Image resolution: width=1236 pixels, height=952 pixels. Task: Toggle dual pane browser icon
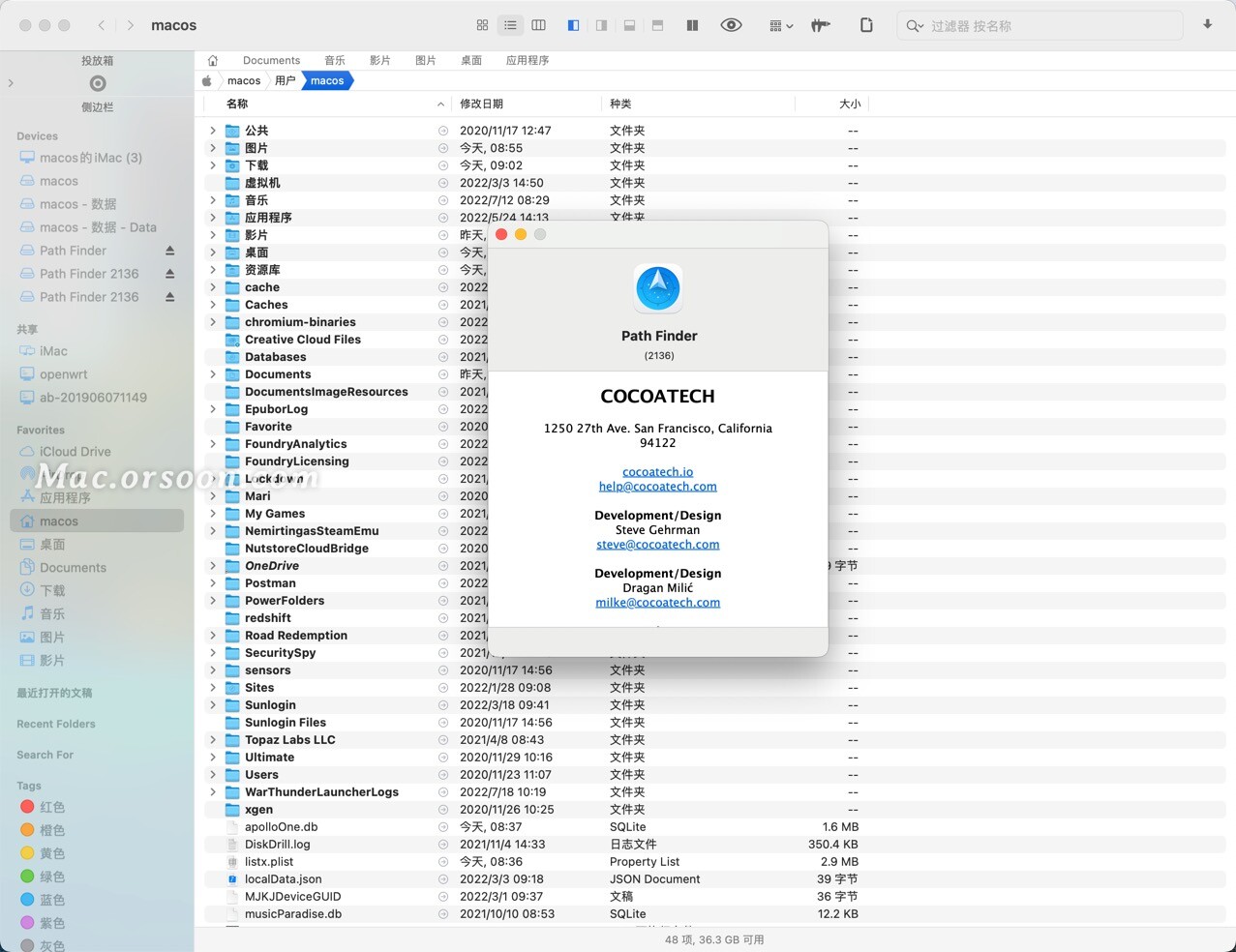692,25
